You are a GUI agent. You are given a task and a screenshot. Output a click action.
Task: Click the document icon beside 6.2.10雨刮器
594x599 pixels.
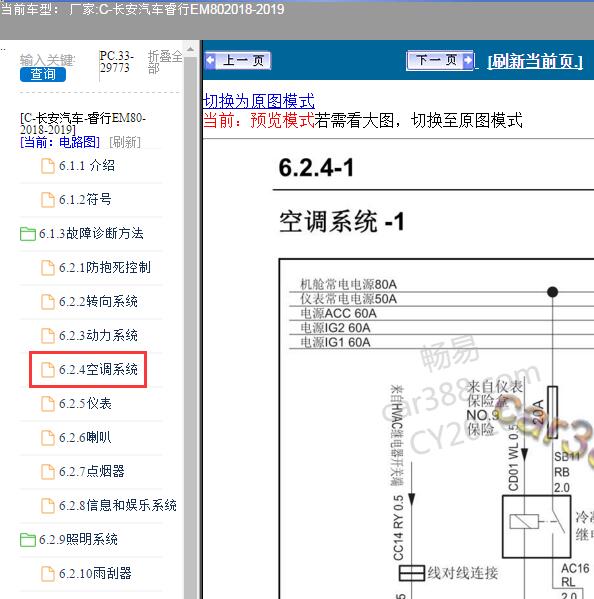point(48,573)
